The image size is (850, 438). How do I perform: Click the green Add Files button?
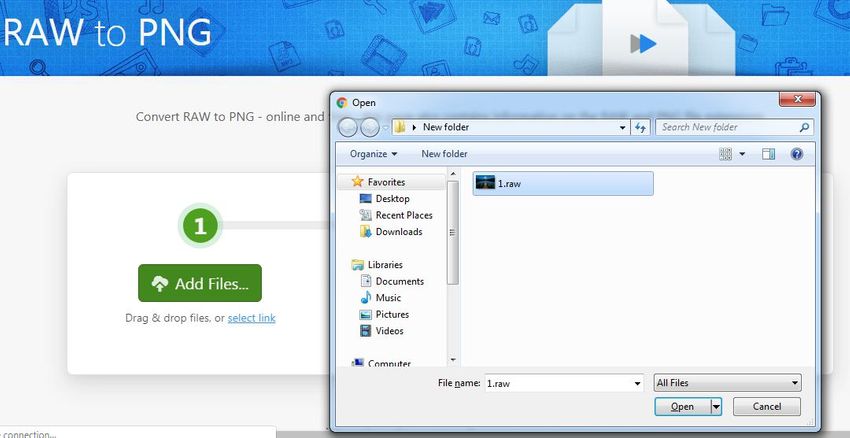click(199, 284)
